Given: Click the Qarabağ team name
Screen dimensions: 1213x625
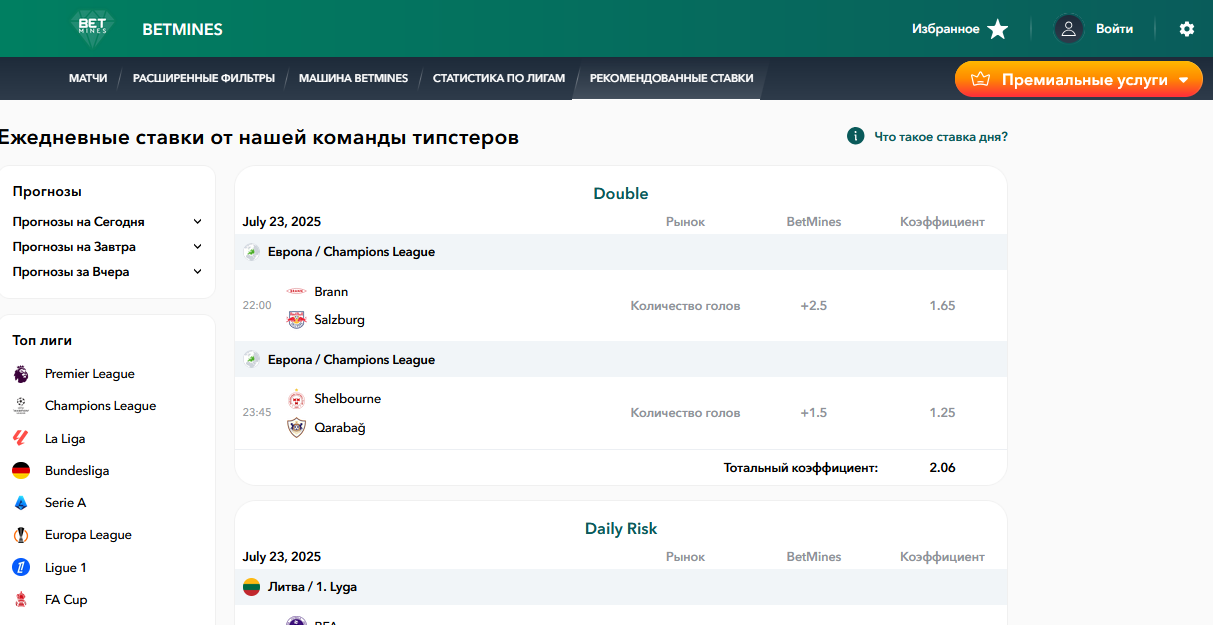Looking at the screenshot, I should pyautogui.click(x=340, y=428).
